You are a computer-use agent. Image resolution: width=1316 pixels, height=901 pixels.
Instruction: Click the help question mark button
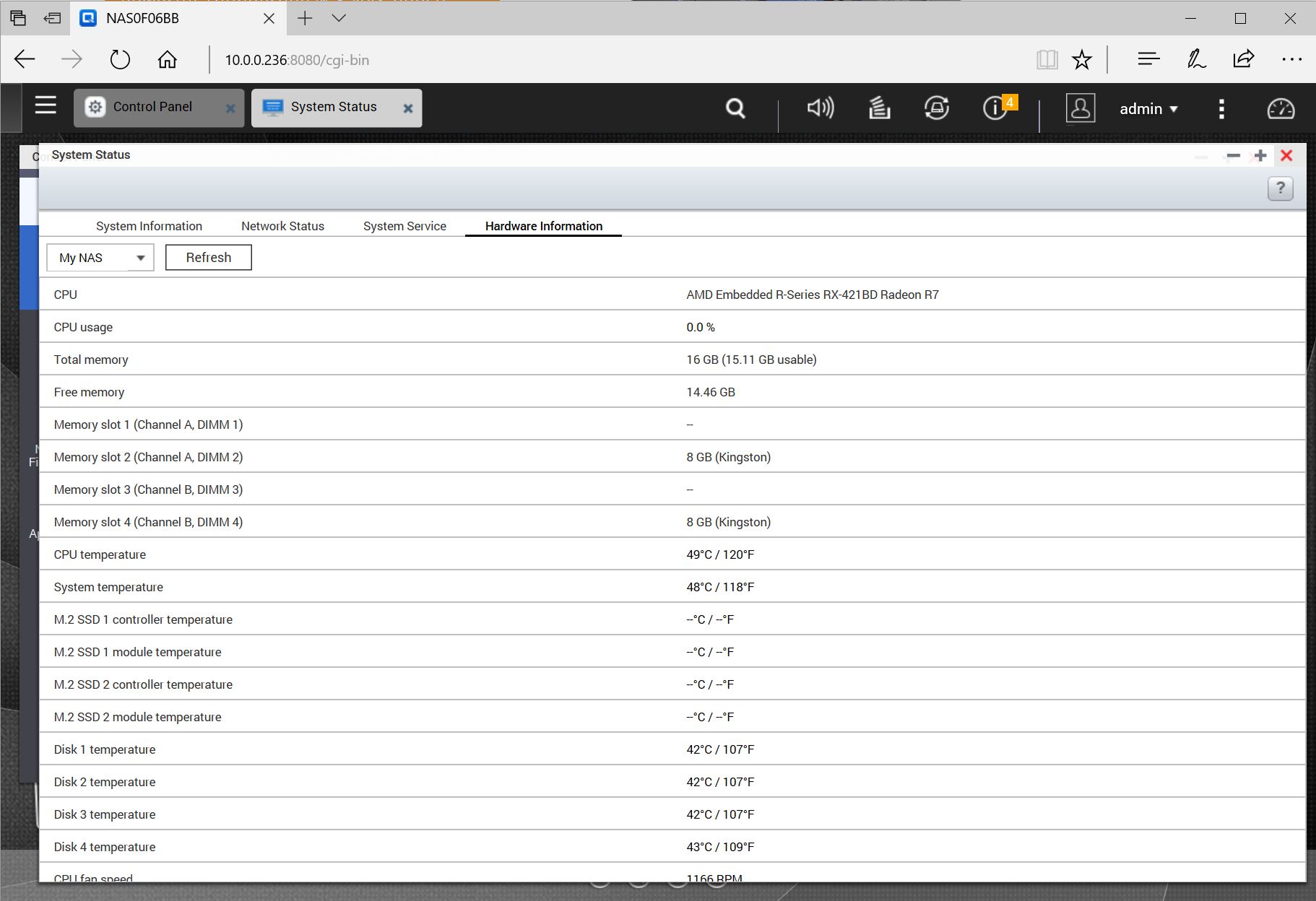pos(1281,188)
